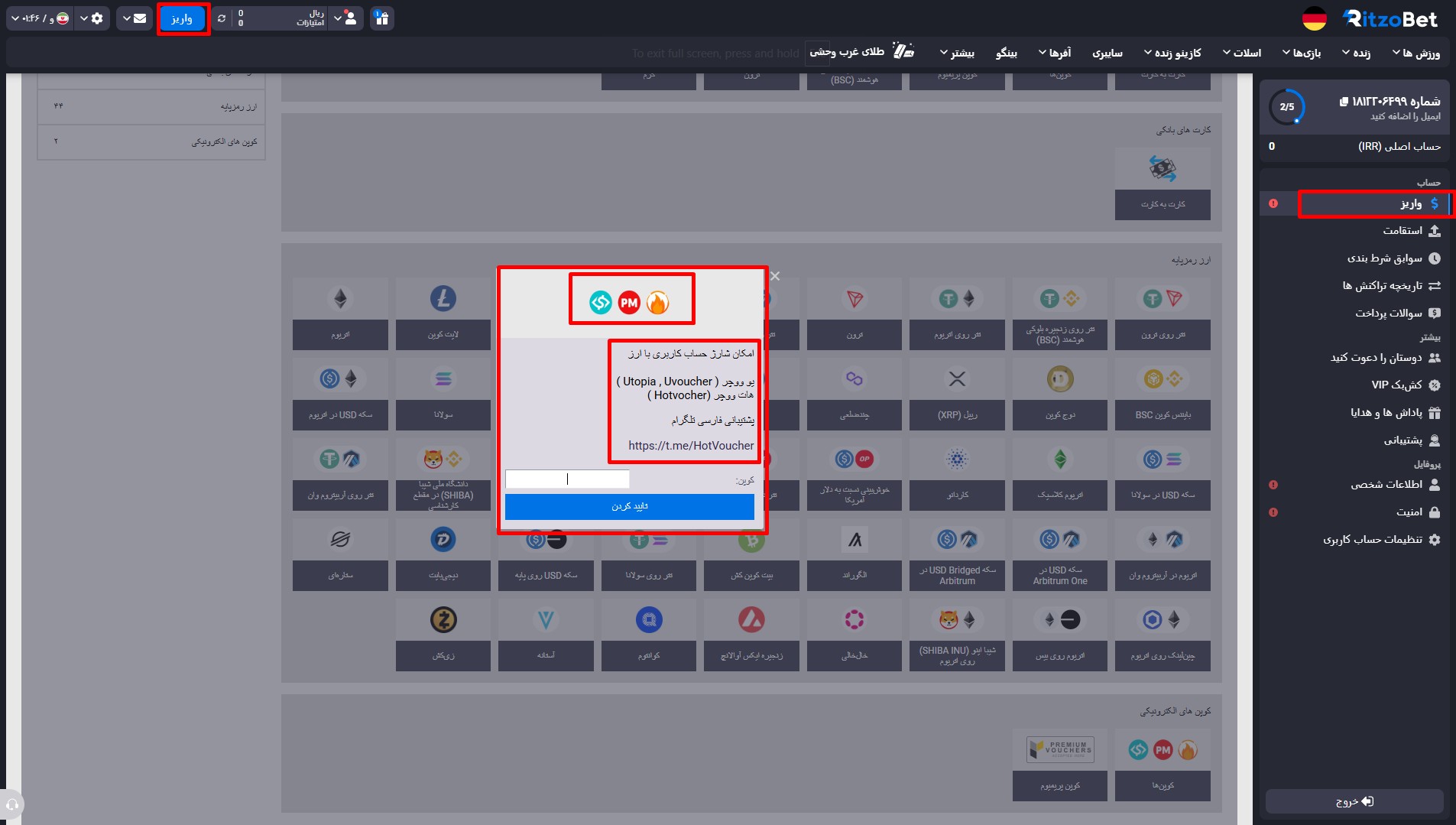Refresh the balance with the circular arrows icon
Image resolution: width=1456 pixels, height=825 pixels.
click(x=222, y=18)
